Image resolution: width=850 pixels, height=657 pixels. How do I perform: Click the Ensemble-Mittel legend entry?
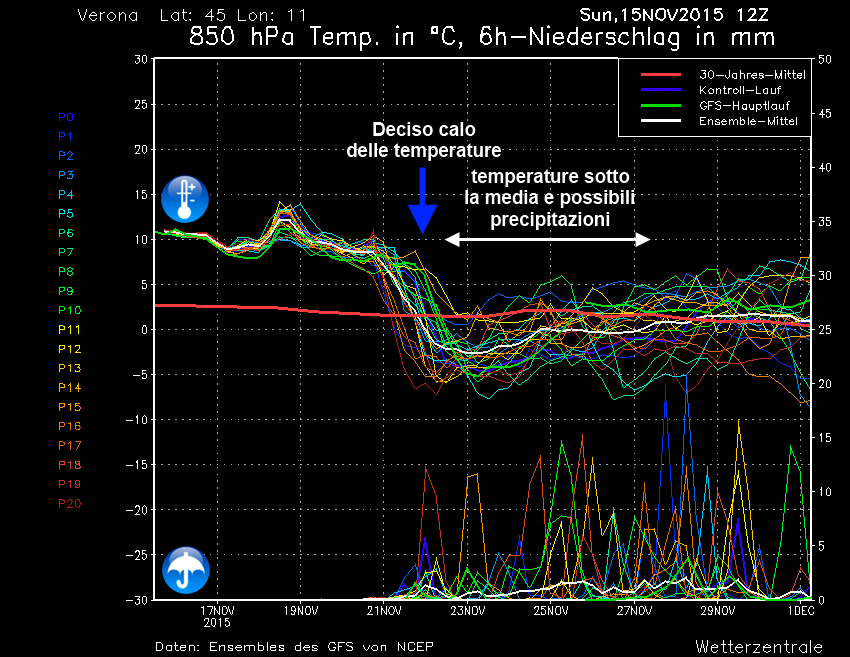click(748, 121)
